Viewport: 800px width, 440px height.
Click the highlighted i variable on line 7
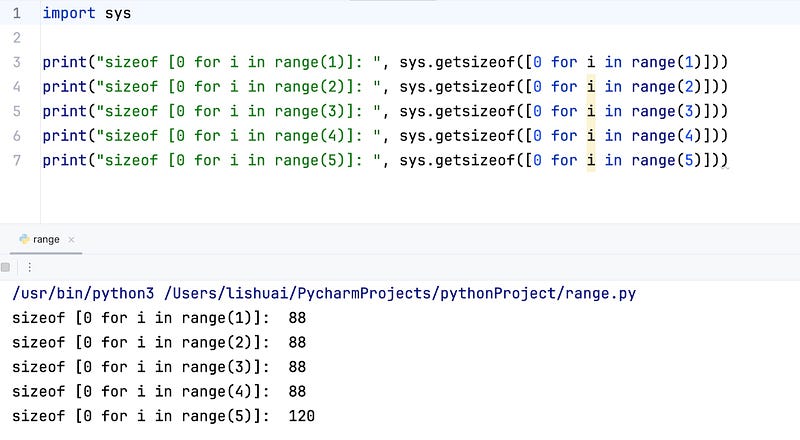[x=591, y=160]
